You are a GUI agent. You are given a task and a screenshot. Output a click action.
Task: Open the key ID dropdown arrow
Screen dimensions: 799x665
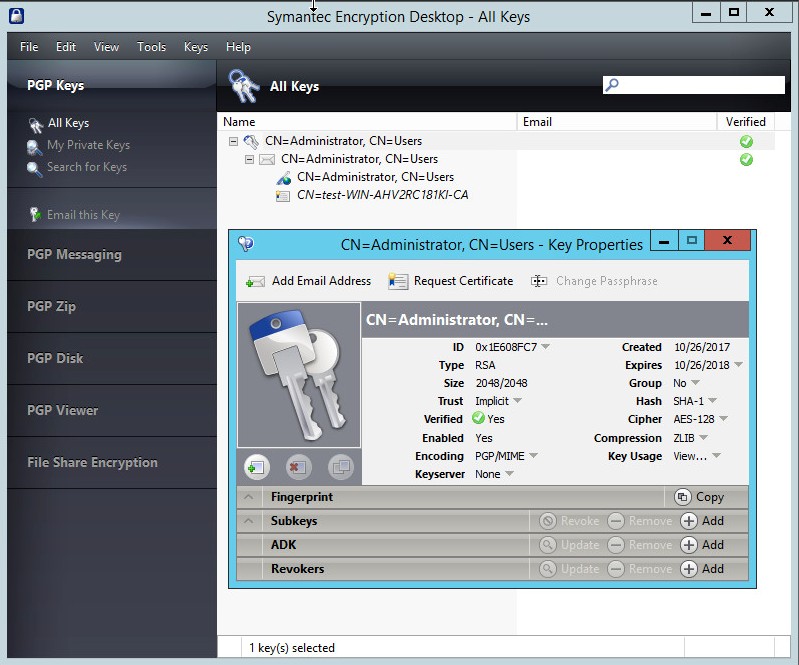pos(546,347)
